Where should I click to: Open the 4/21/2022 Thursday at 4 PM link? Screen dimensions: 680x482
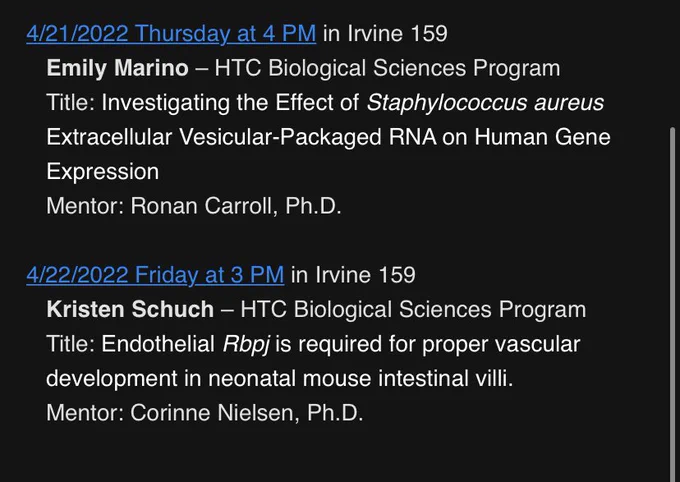click(x=171, y=34)
